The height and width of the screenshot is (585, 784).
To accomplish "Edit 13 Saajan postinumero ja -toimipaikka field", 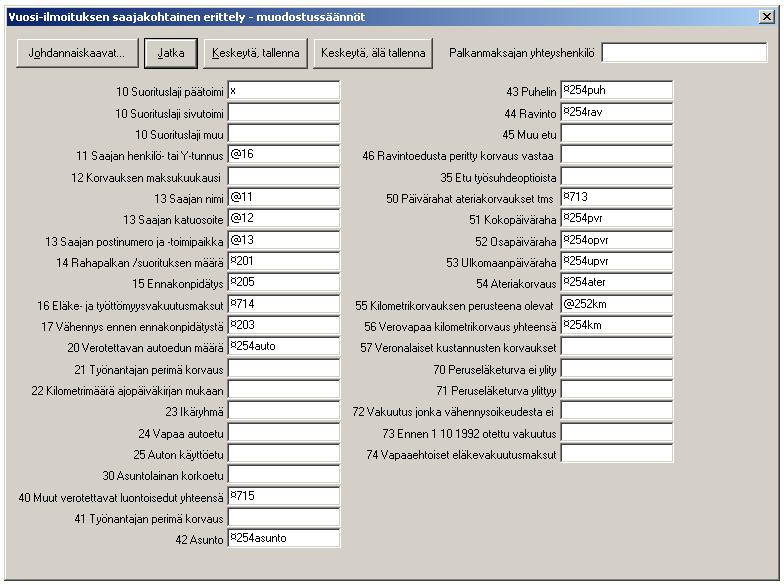I will point(284,240).
